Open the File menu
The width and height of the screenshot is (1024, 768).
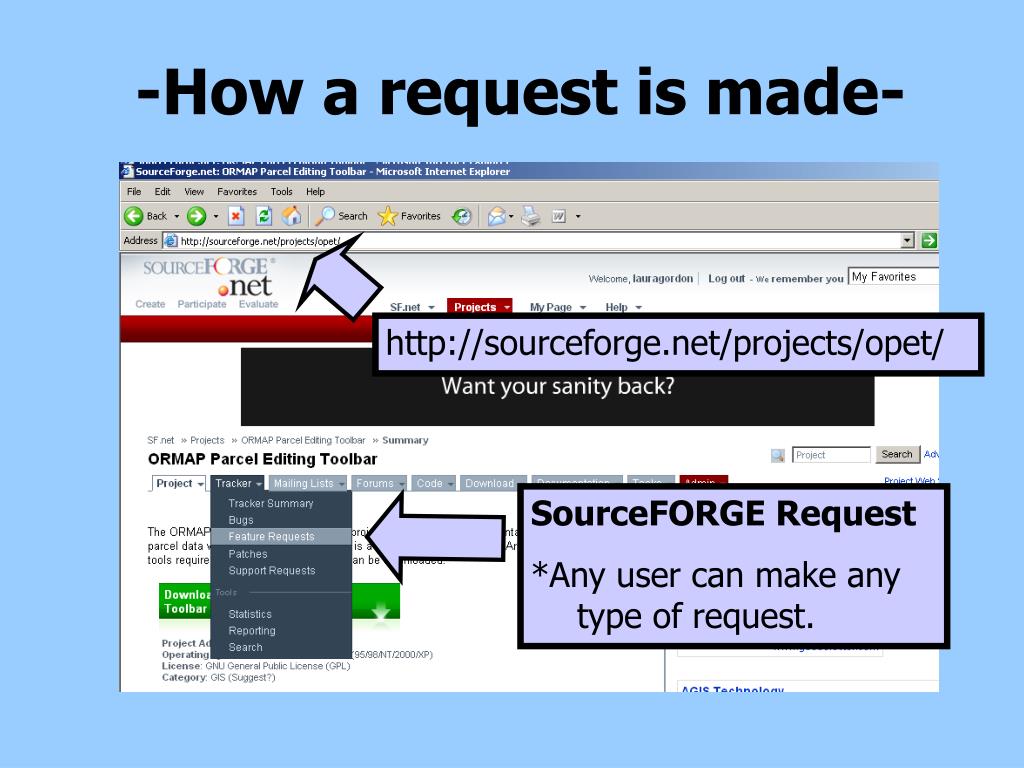134,191
